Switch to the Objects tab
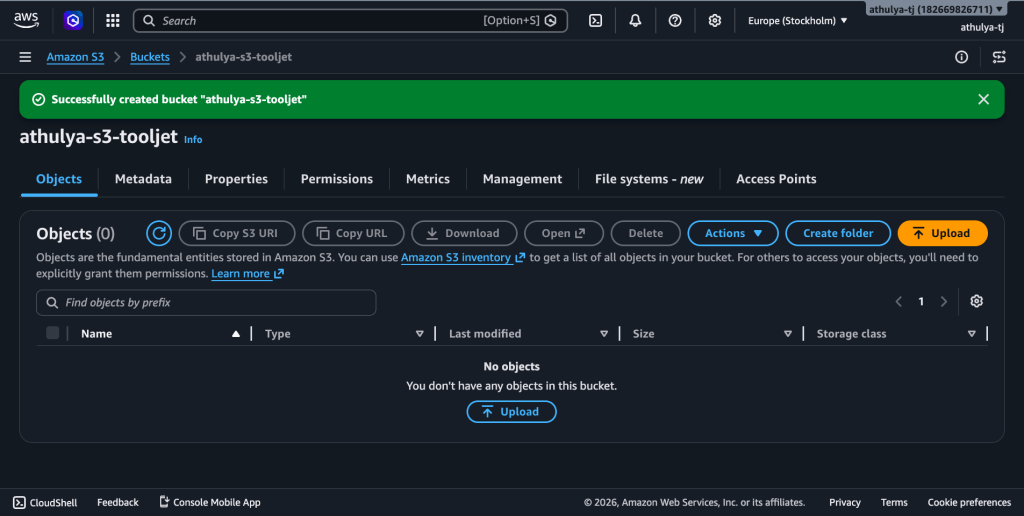 point(59,179)
